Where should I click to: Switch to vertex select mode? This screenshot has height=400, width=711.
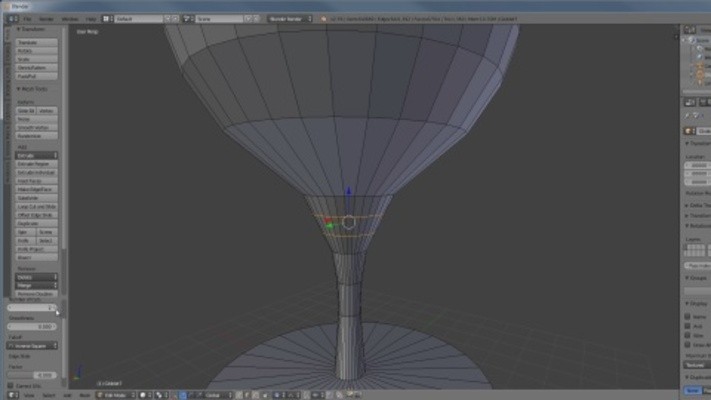[x=239, y=395]
